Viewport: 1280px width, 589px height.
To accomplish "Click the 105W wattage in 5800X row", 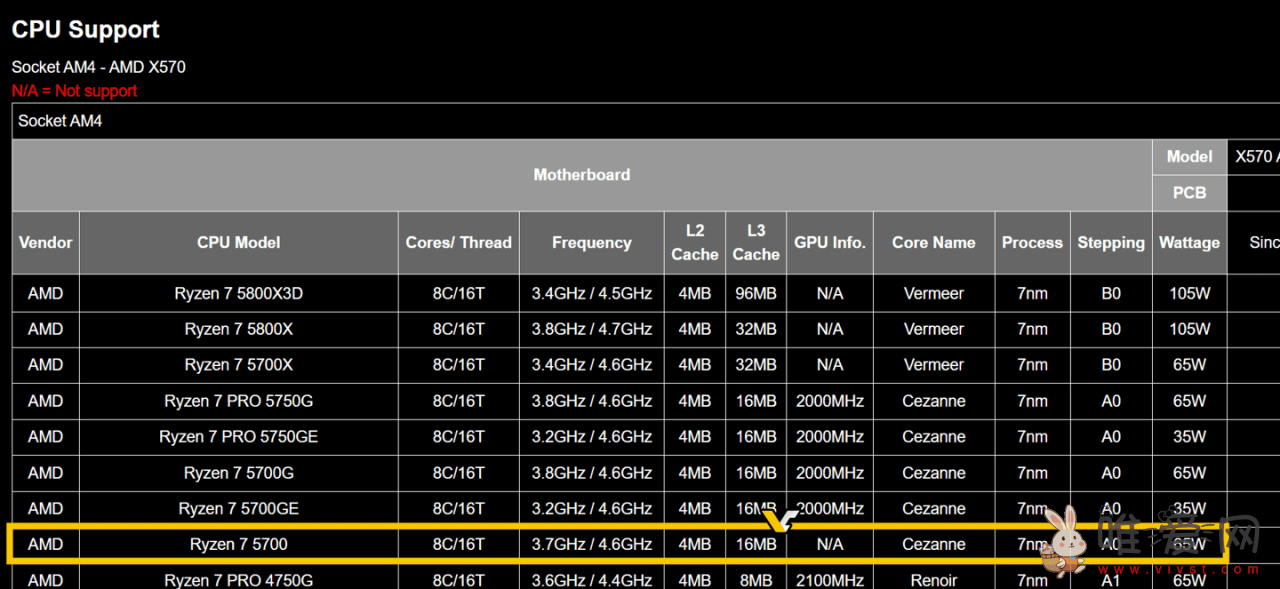I will 1189,329.
